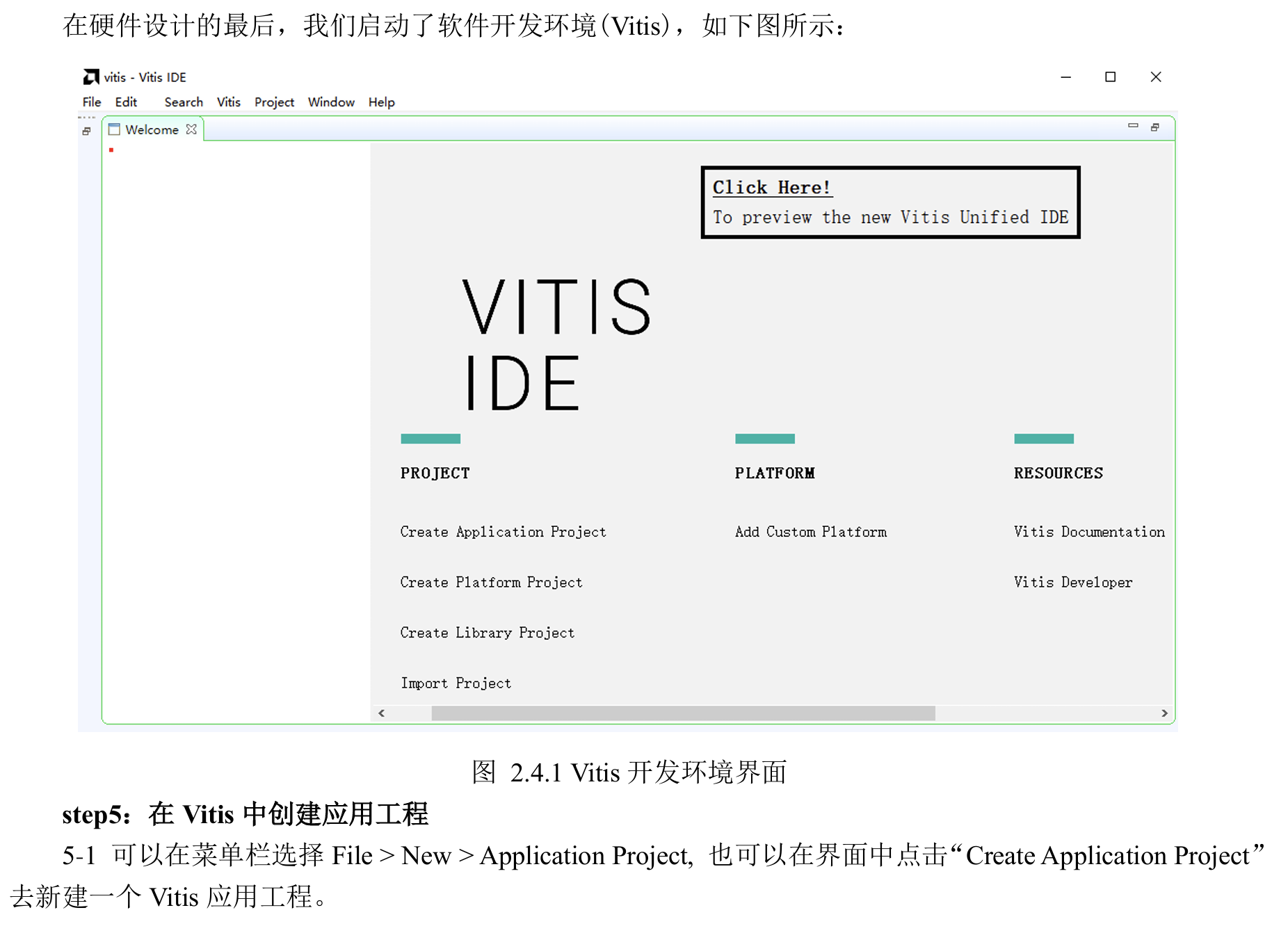Screen dimensions: 1288x933
Task: Maximize the Vitis IDE window
Action: click(1111, 77)
